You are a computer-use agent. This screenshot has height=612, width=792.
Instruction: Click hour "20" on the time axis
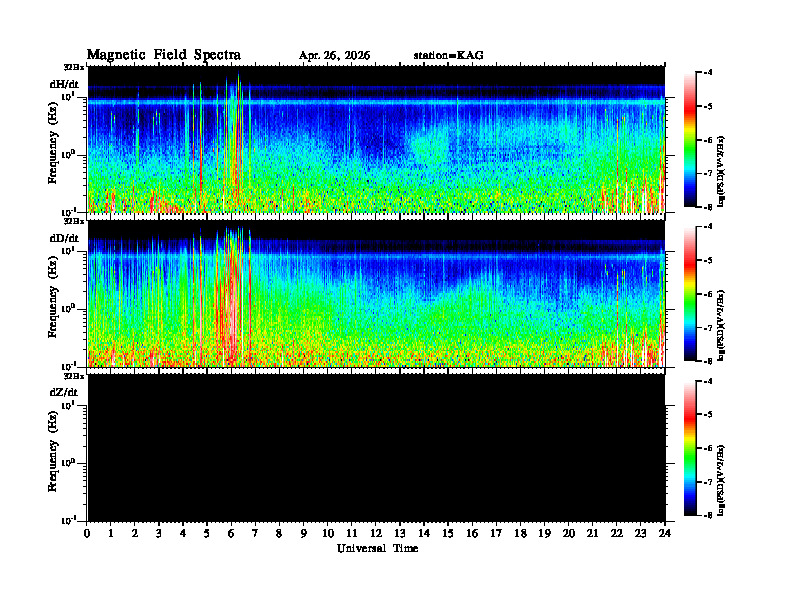[569, 533]
